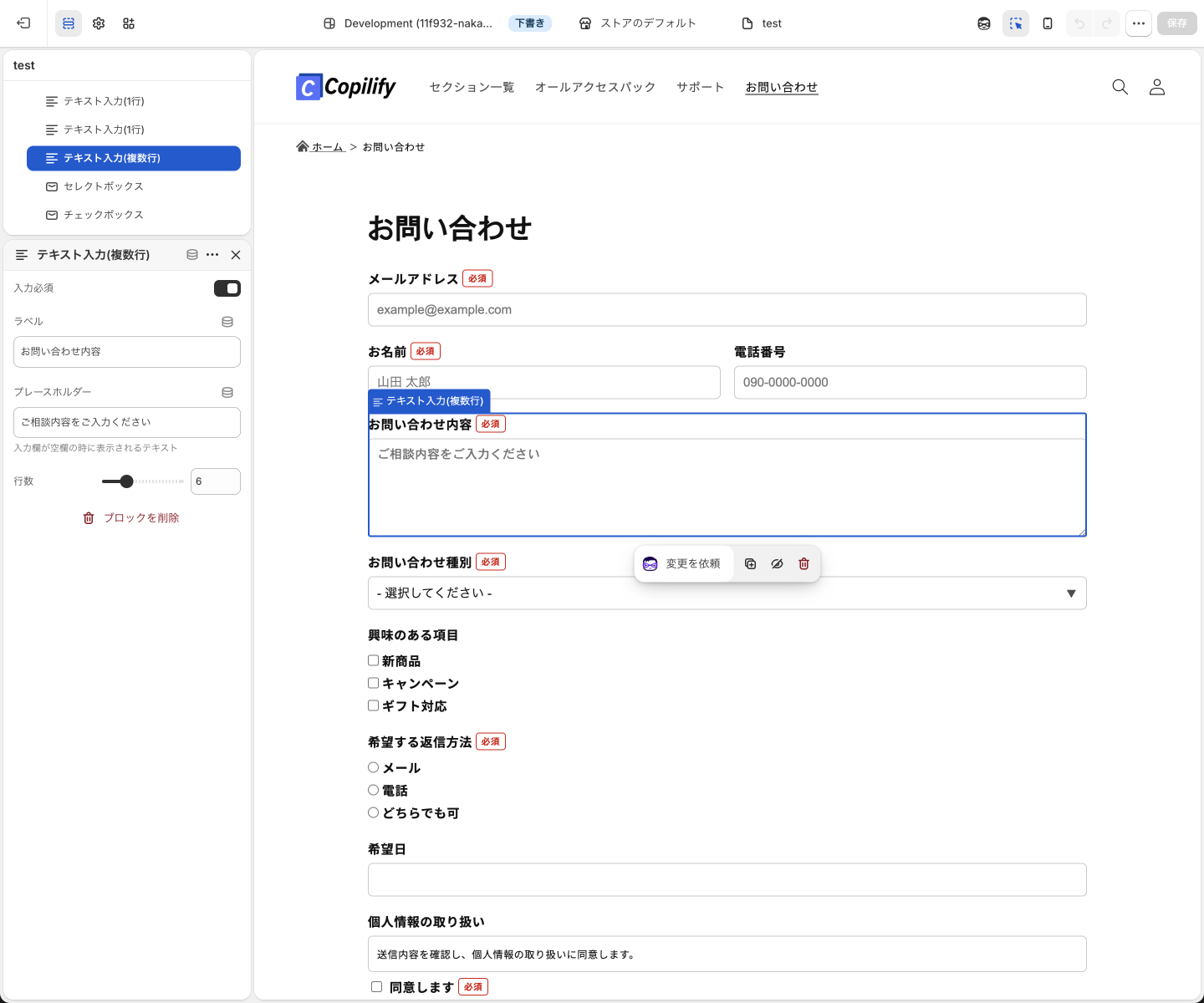Click the store view avatar icon

(x=984, y=23)
